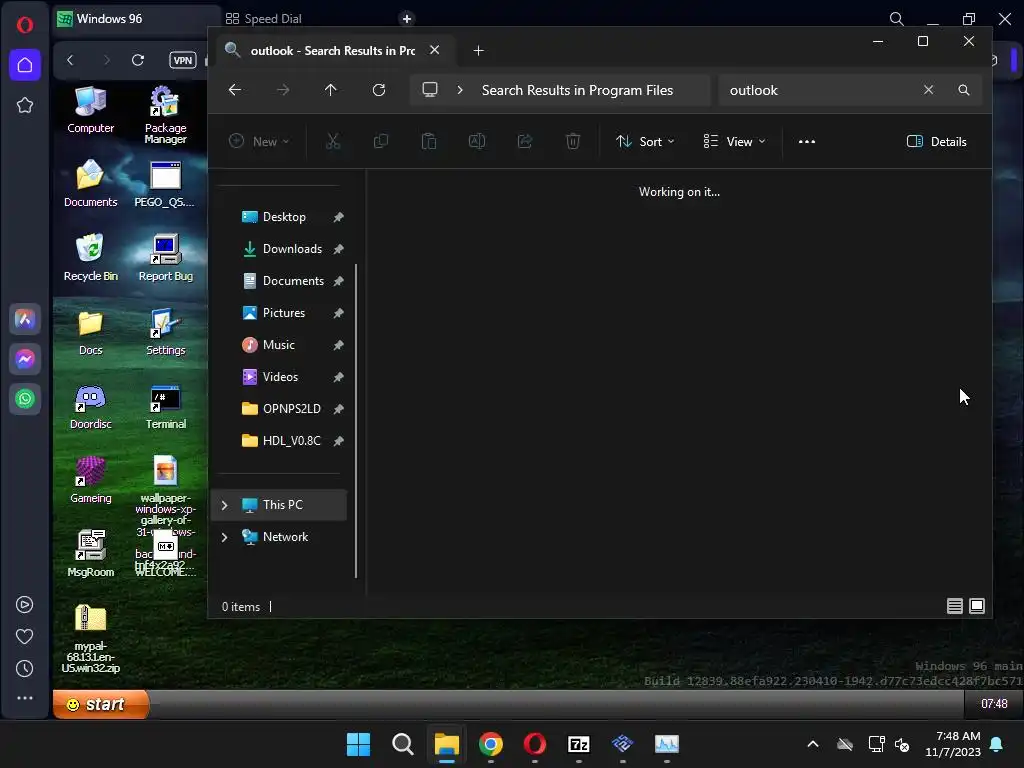Add a new File Explorer tab

point(478,51)
